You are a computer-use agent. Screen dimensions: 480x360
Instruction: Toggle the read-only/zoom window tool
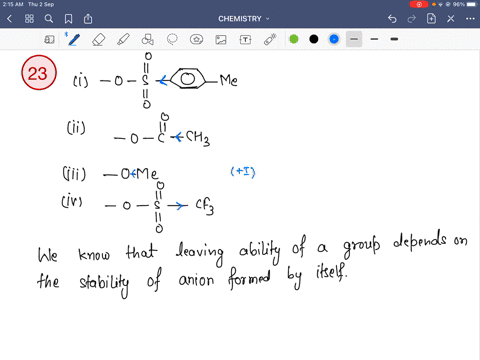click(49, 40)
